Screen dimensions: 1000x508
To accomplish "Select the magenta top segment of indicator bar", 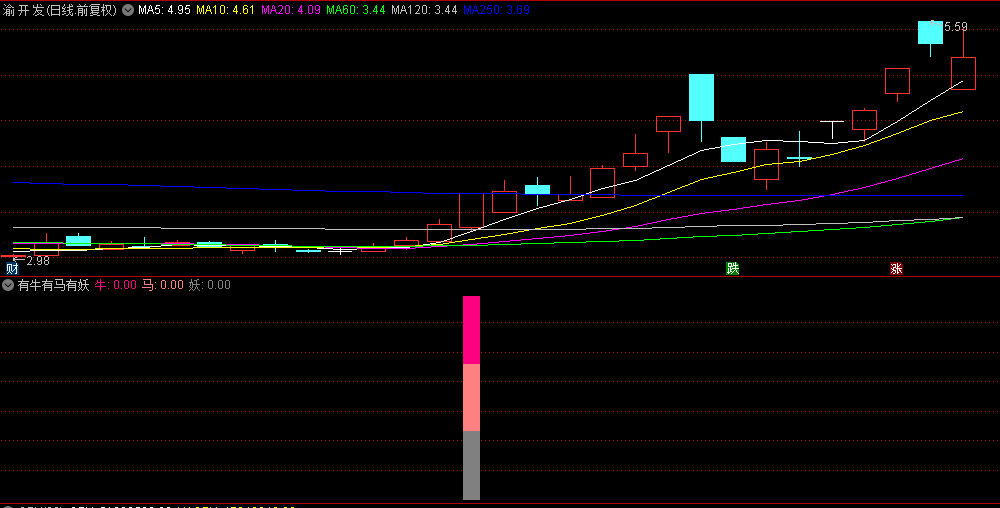I will (471, 330).
